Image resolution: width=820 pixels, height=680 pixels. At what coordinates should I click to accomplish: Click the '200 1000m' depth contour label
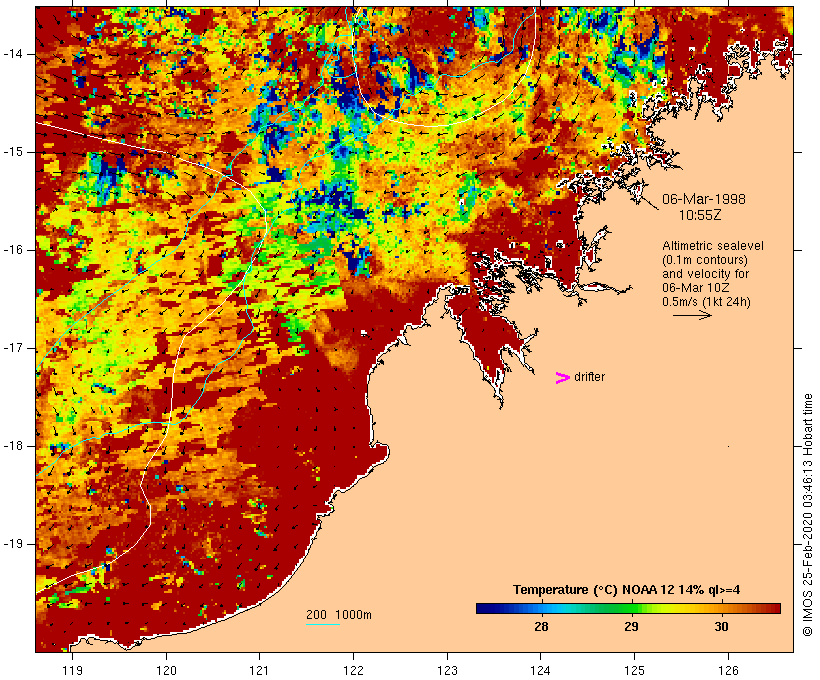[339, 615]
